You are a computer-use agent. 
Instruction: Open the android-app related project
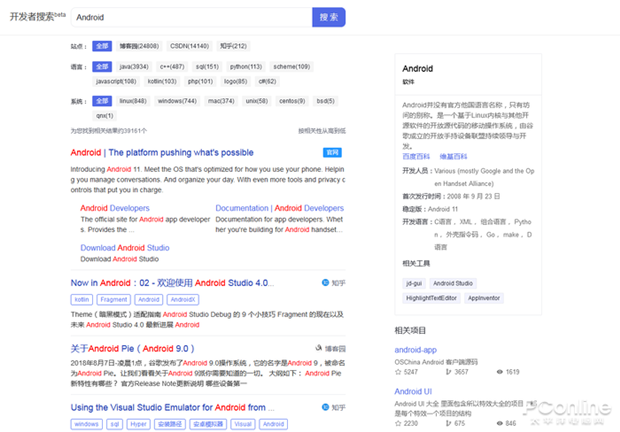click(x=416, y=350)
